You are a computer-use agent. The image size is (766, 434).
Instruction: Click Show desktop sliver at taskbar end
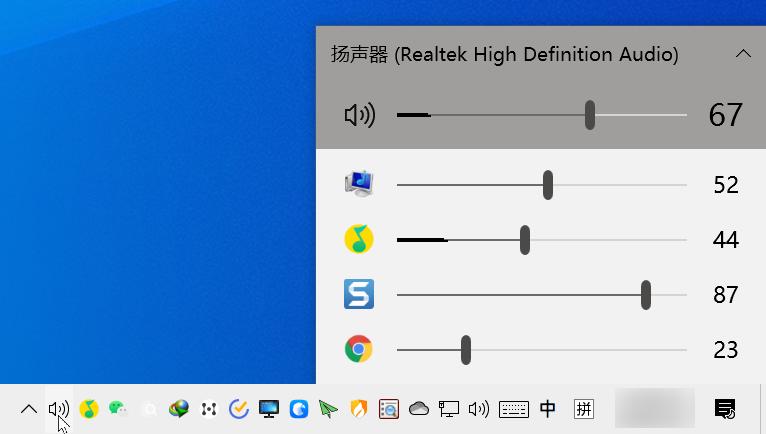(x=763, y=409)
